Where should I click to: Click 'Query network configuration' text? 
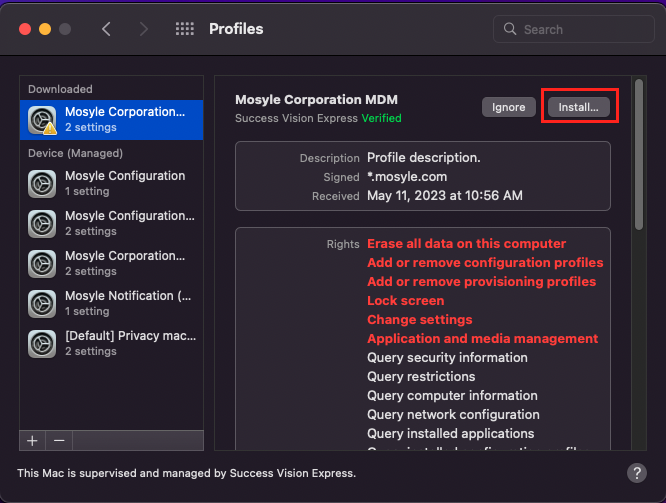coord(453,415)
